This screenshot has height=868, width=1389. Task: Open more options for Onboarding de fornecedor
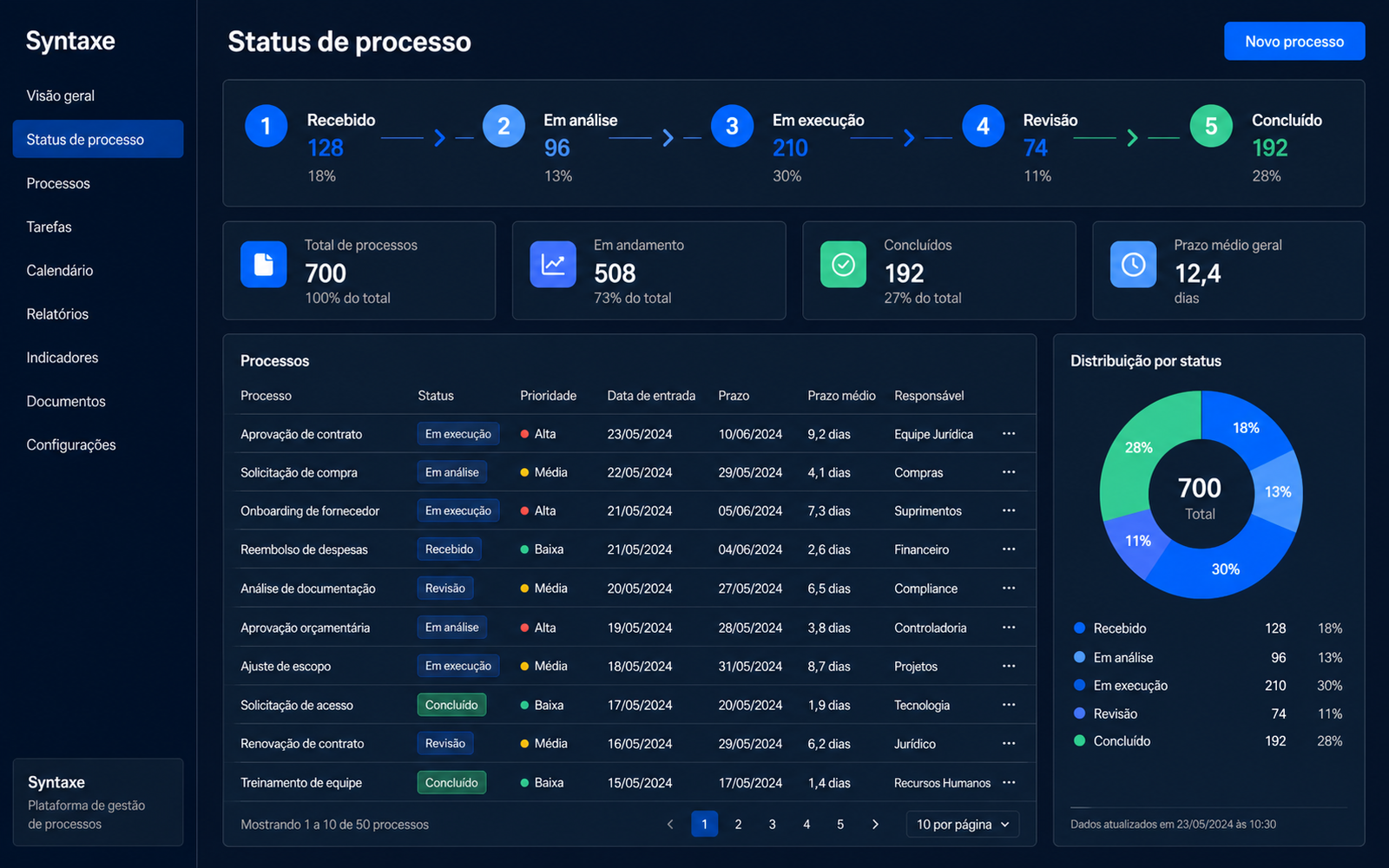click(1009, 510)
